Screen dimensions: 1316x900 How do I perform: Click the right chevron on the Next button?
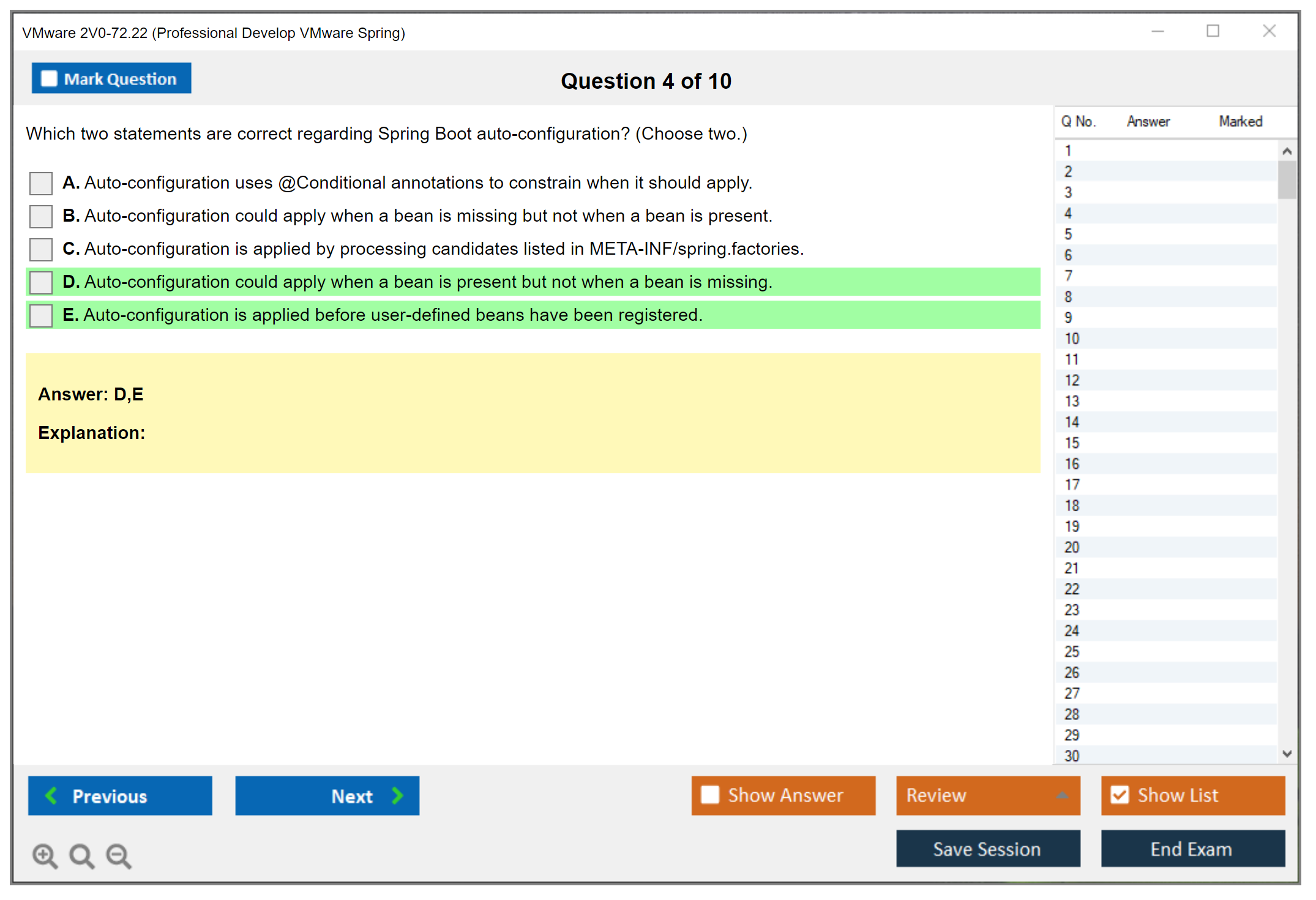398,796
